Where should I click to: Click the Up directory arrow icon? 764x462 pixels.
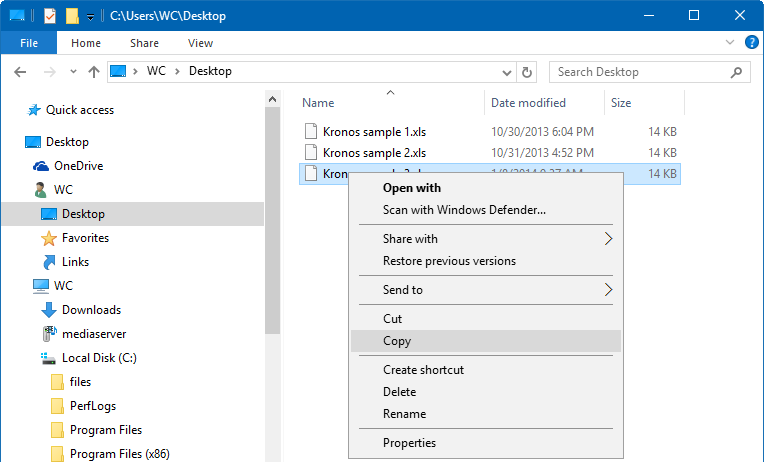point(94,72)
